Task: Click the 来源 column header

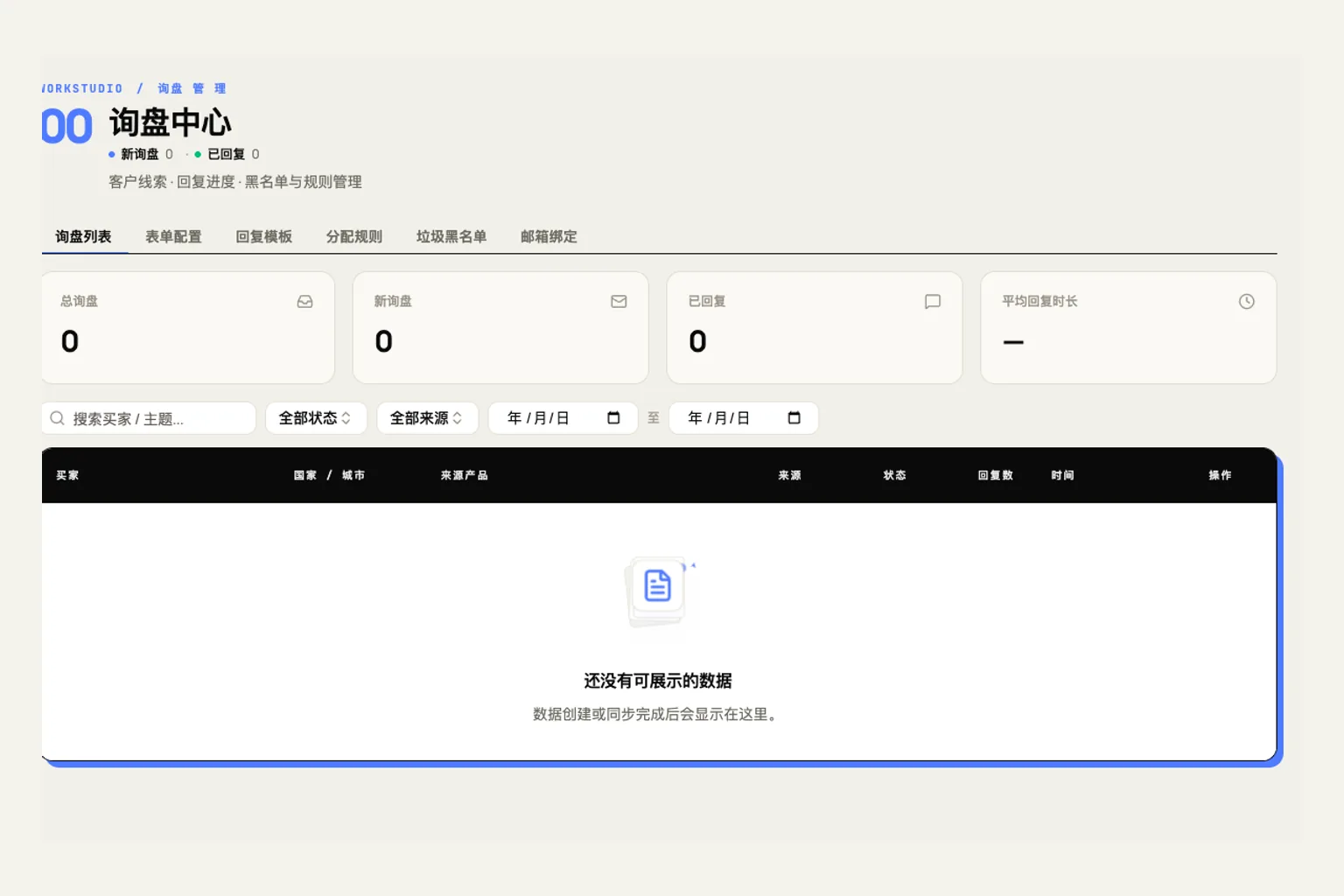Action: tap(789, 475)
